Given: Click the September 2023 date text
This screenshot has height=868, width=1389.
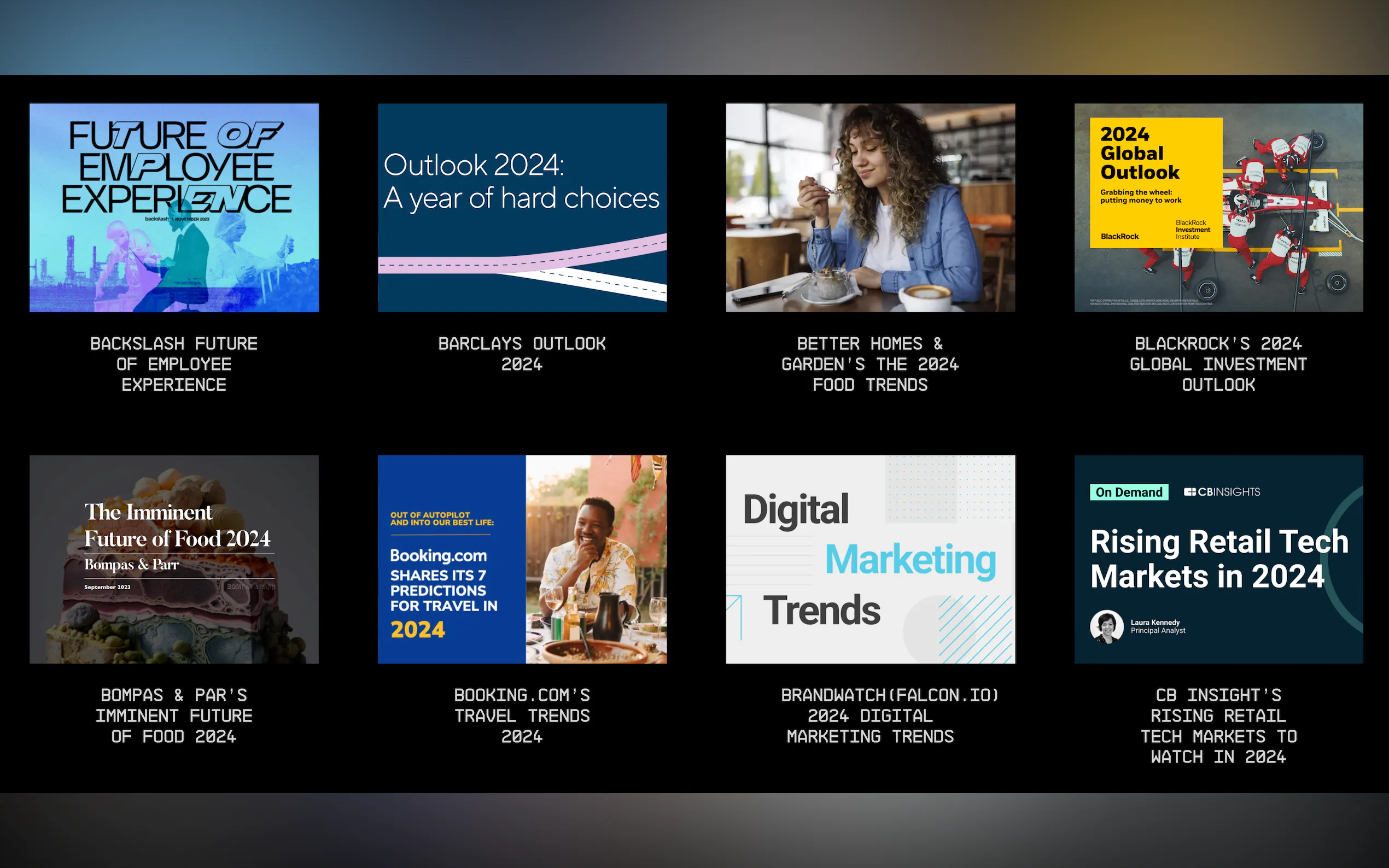Looking at the screenshot, I should pos(107,587).
